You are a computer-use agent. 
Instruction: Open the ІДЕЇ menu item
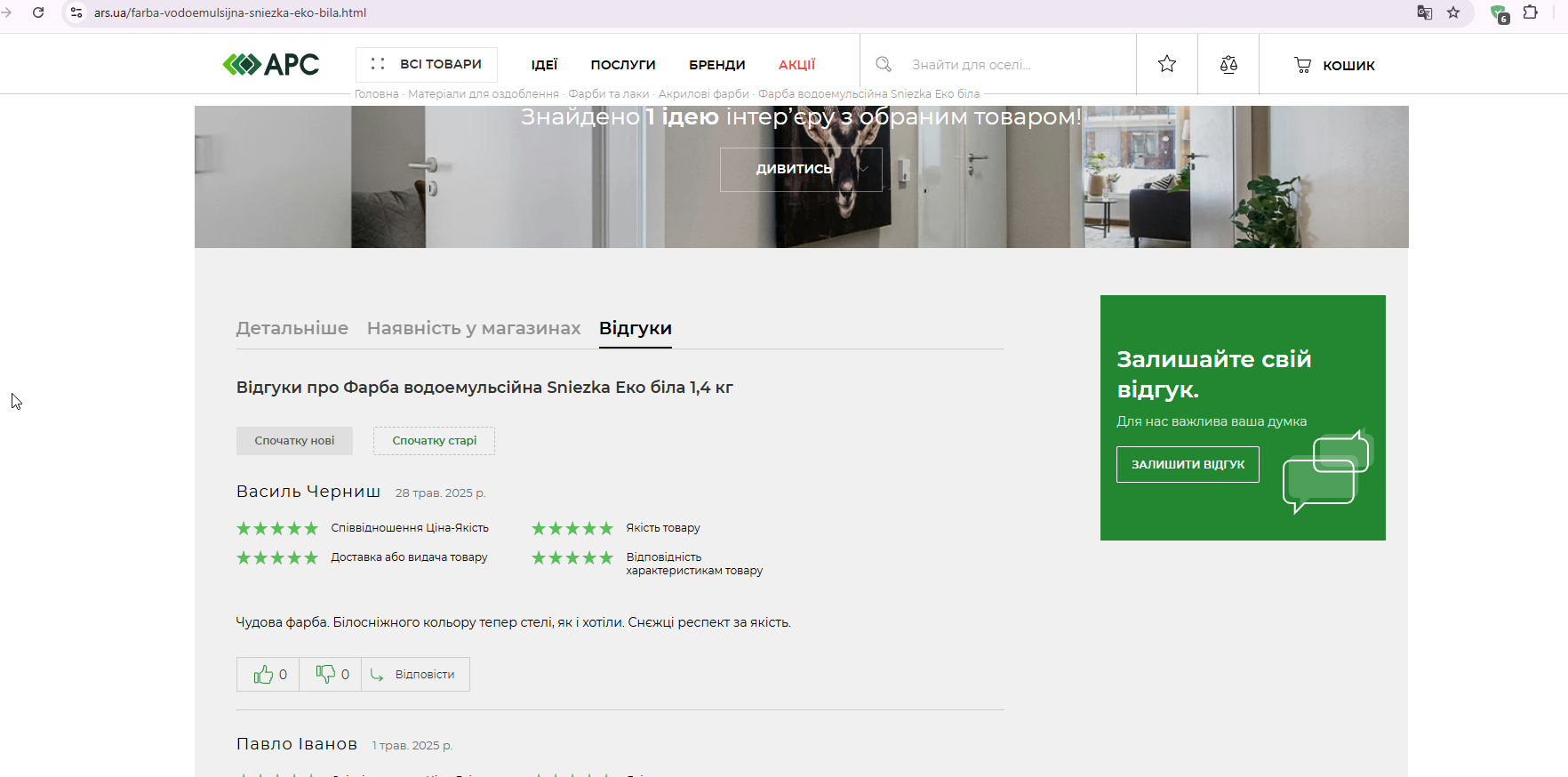pyautogui.click(x=544, y=65)
